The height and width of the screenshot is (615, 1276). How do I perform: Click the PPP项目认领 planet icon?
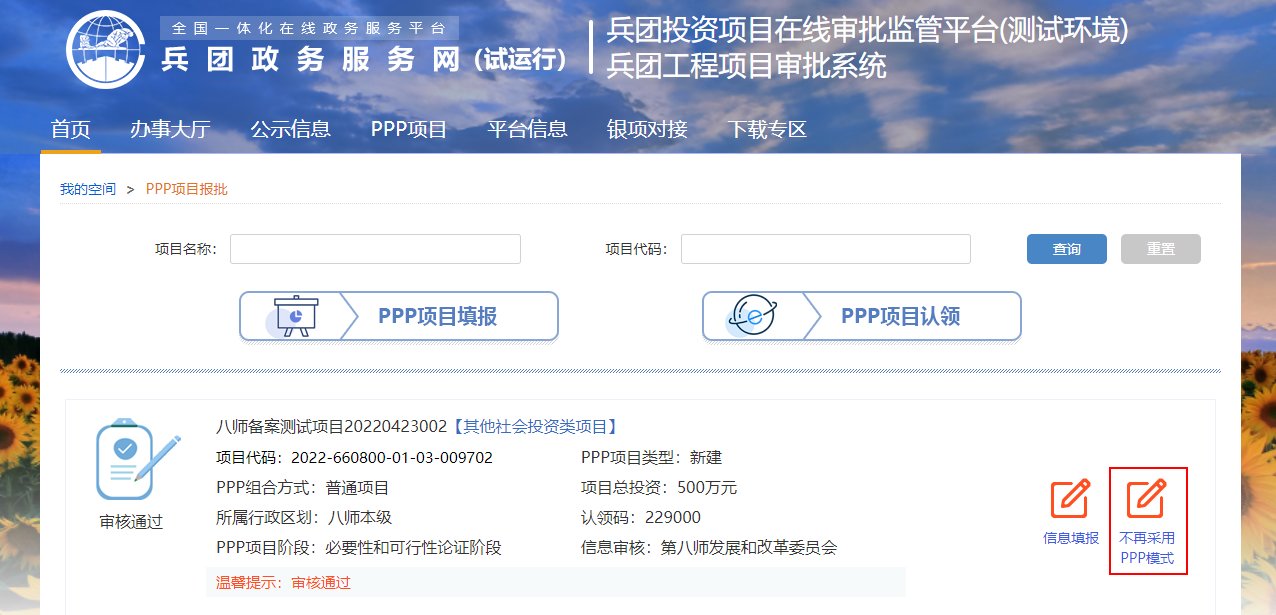click(x=754, y=316)
